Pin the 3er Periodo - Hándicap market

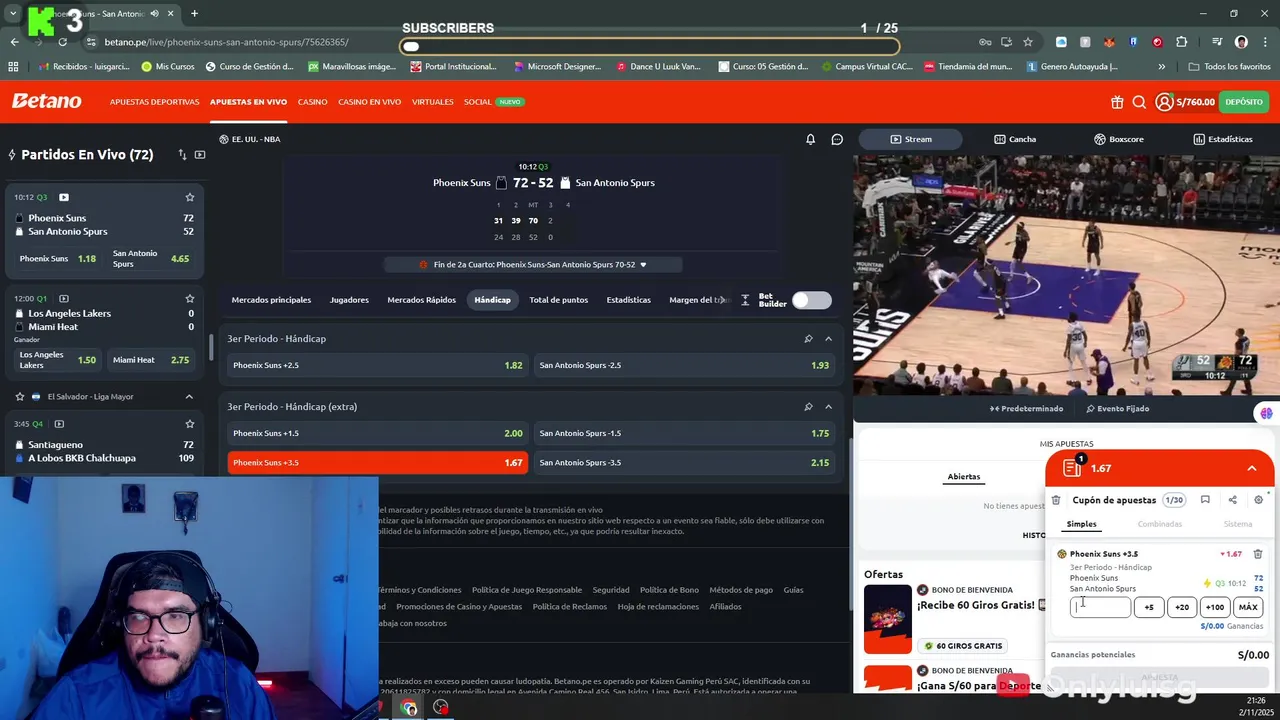tap(808, 339)
